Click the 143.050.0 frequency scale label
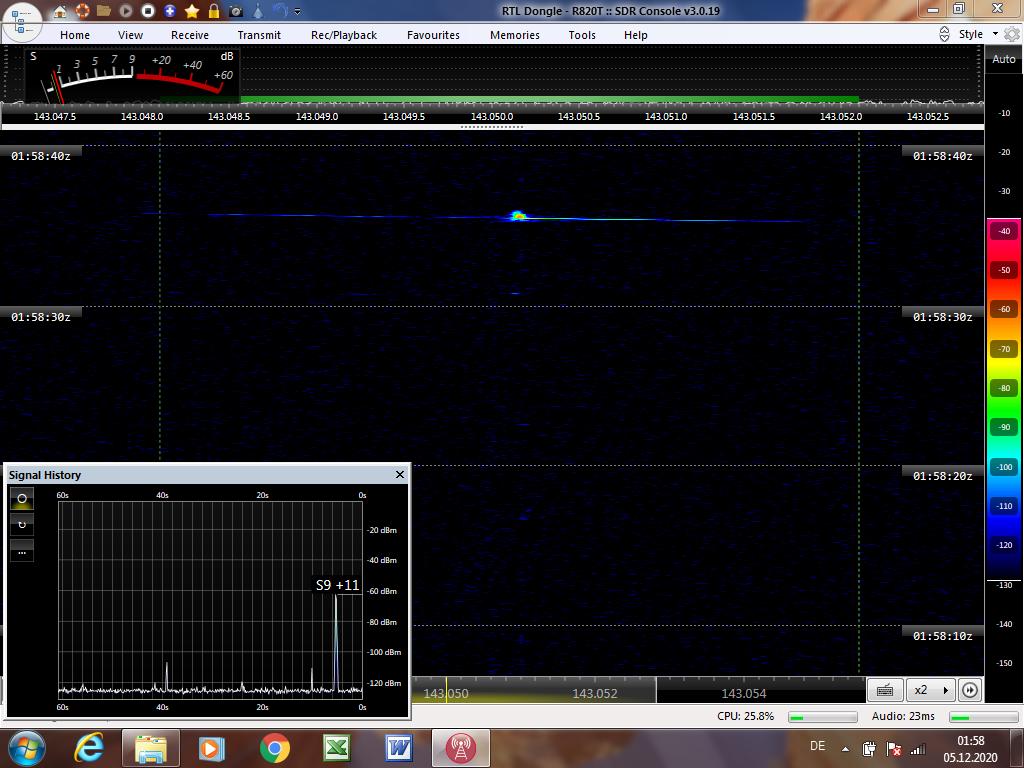The width and height of the screenshot is (1024, 768). pyautogui.click(x=492, y=116)
